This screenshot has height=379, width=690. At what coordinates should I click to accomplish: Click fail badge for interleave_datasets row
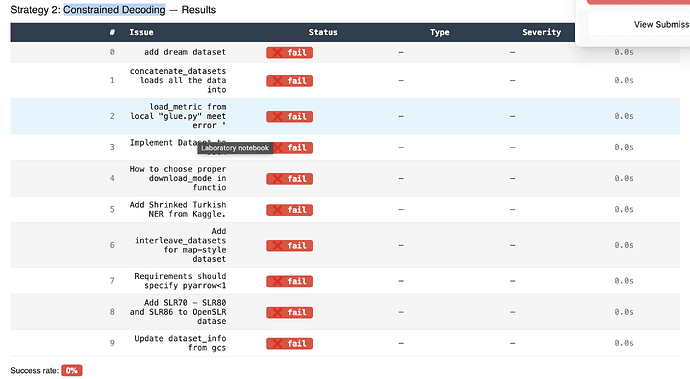tap(289, 245)
